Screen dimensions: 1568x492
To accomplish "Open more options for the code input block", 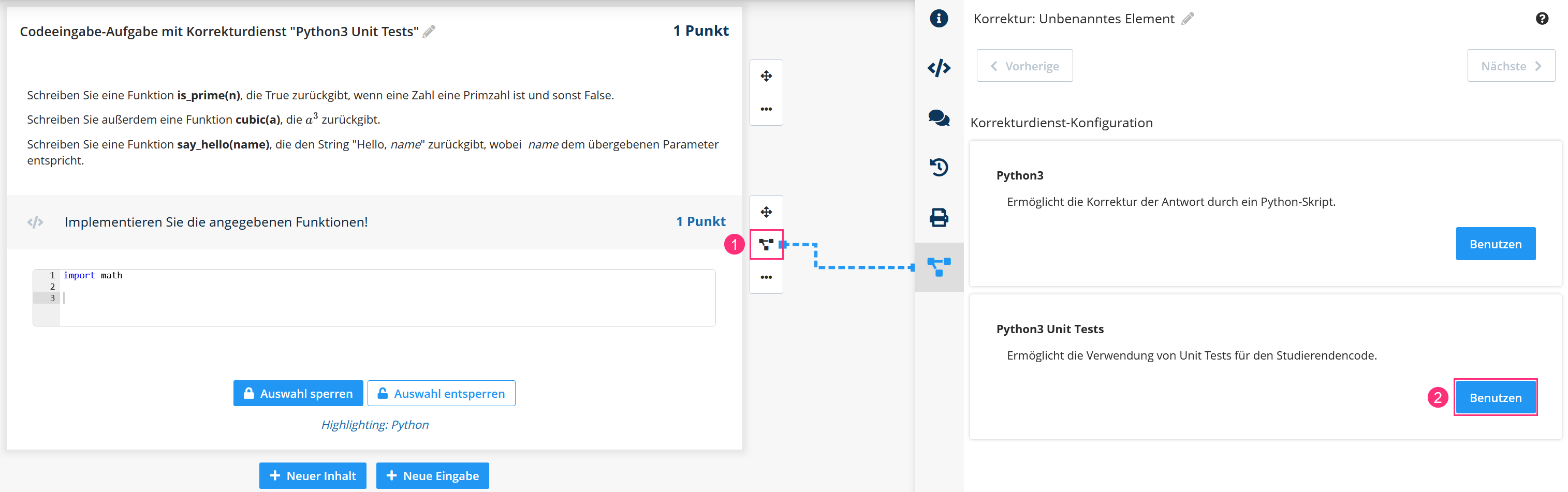I will click(766, 277).
